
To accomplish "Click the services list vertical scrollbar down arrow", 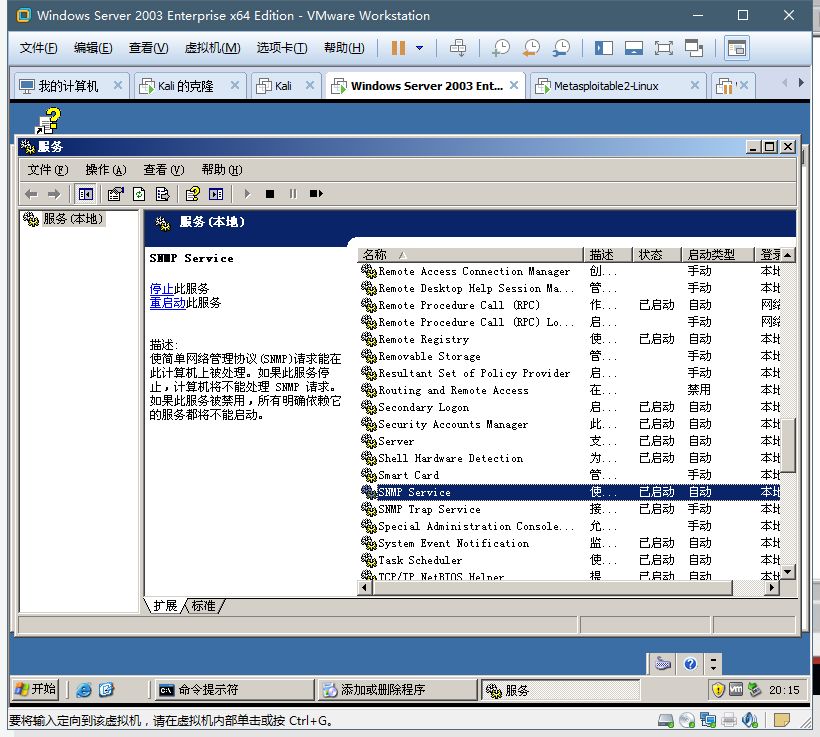I will tap(788, 572).
